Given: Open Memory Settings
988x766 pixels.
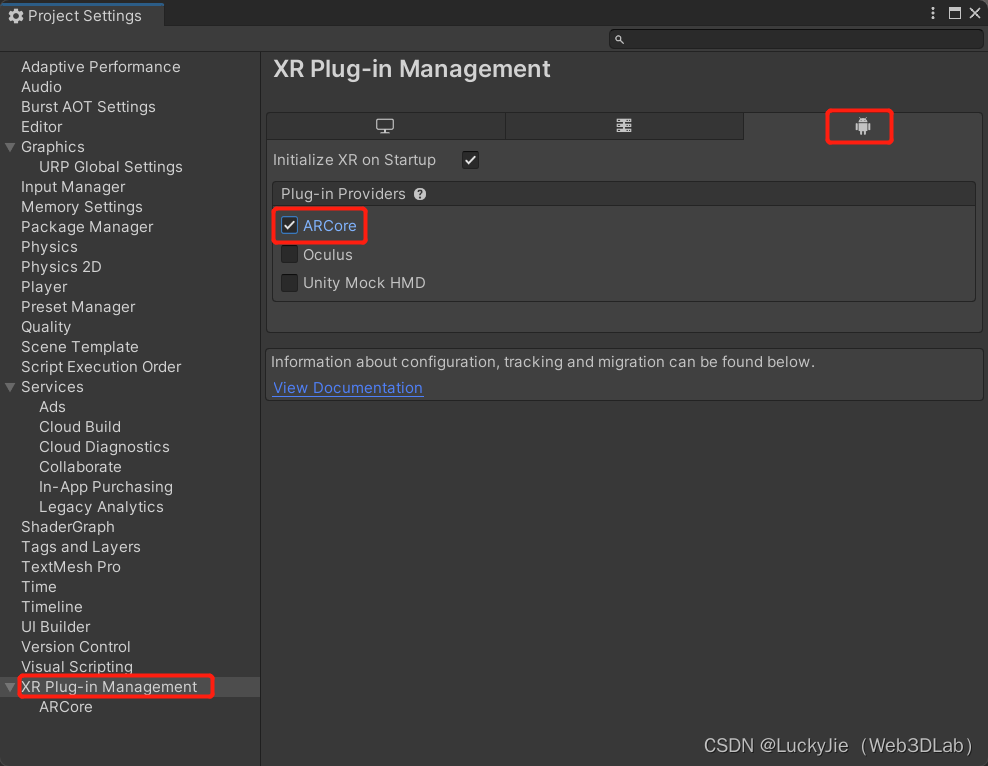Looking at the screenshot, I should click(x=82, y=207).
